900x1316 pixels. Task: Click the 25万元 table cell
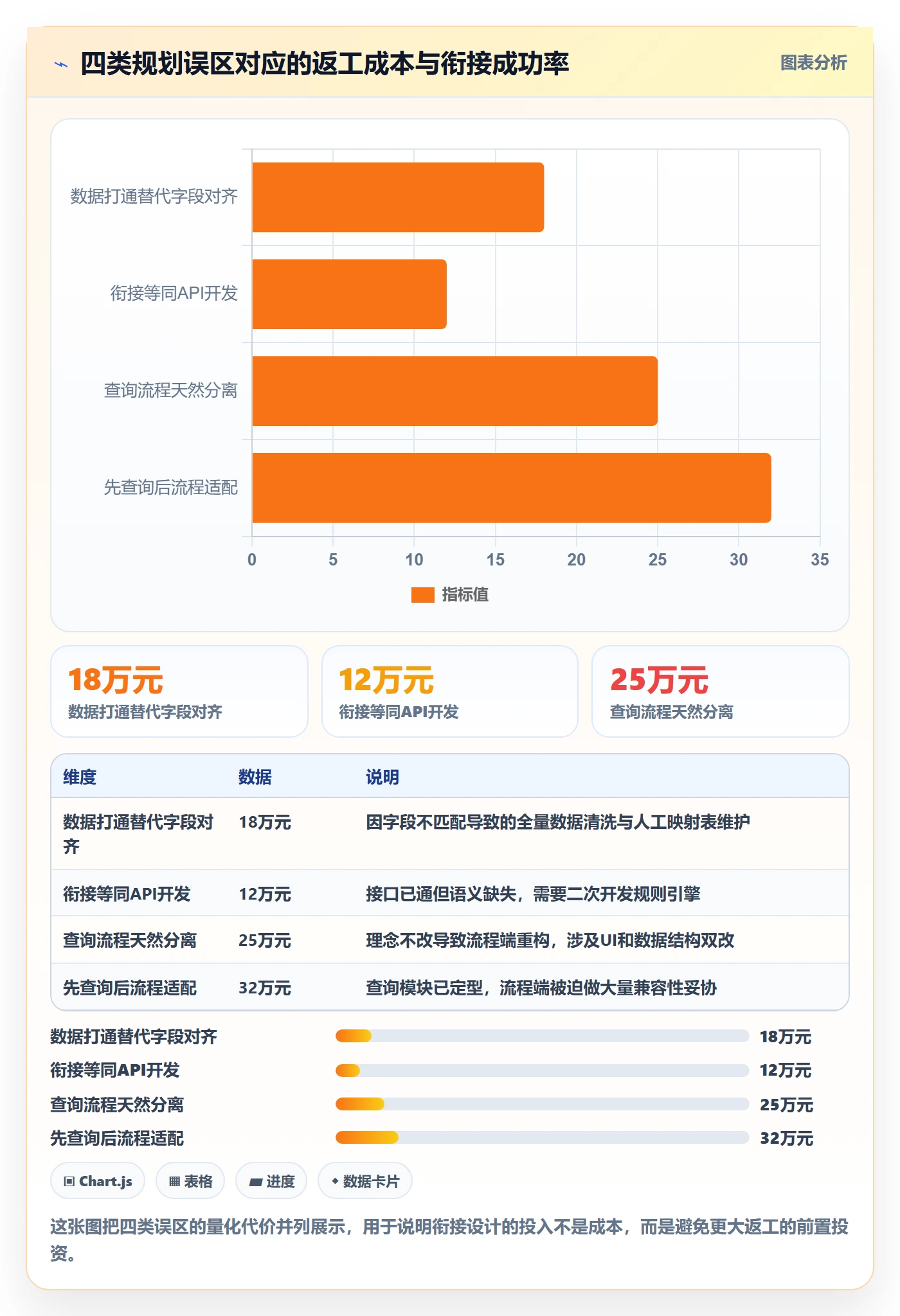point(265,941)
